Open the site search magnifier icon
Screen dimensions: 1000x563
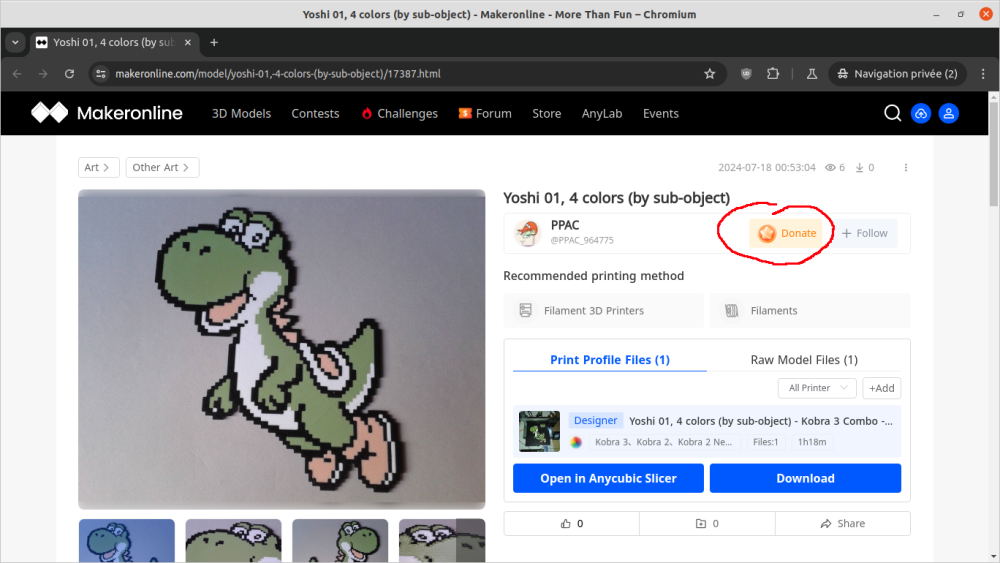(892, 113)
